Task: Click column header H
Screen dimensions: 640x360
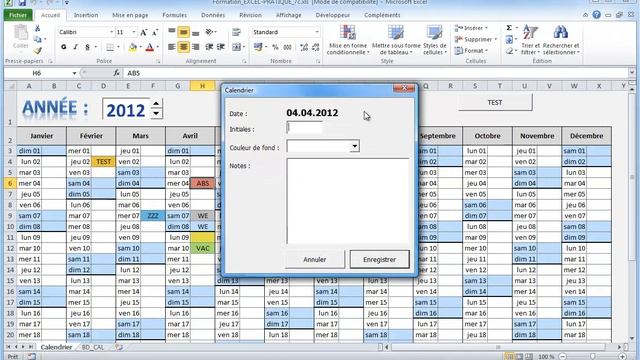Action: point(202,86)
